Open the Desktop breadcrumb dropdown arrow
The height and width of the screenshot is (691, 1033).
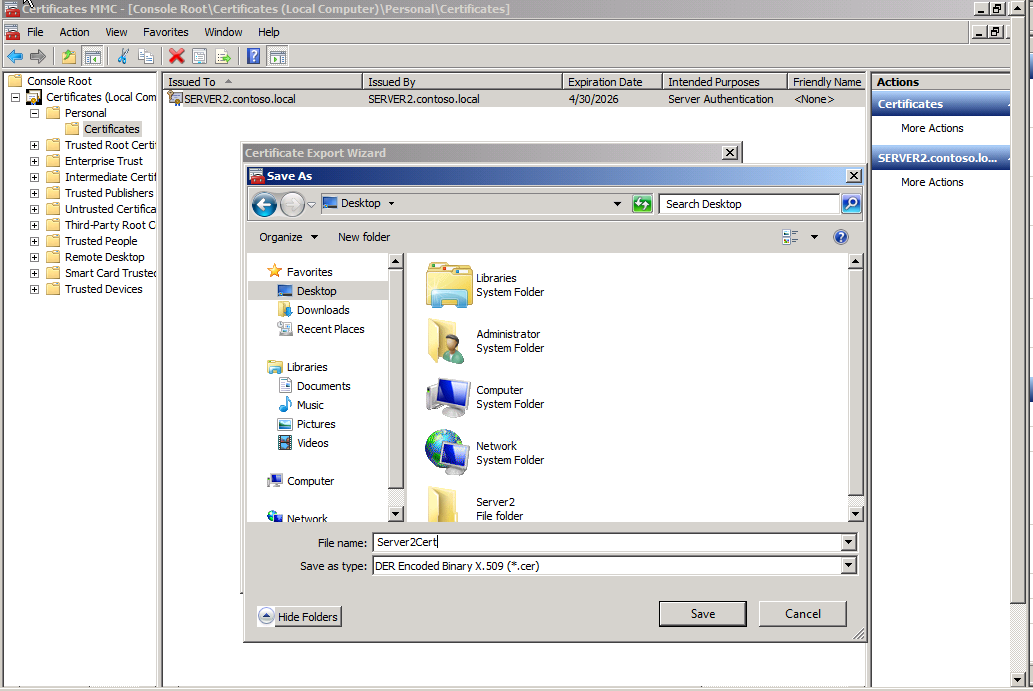tap(391, 204)
